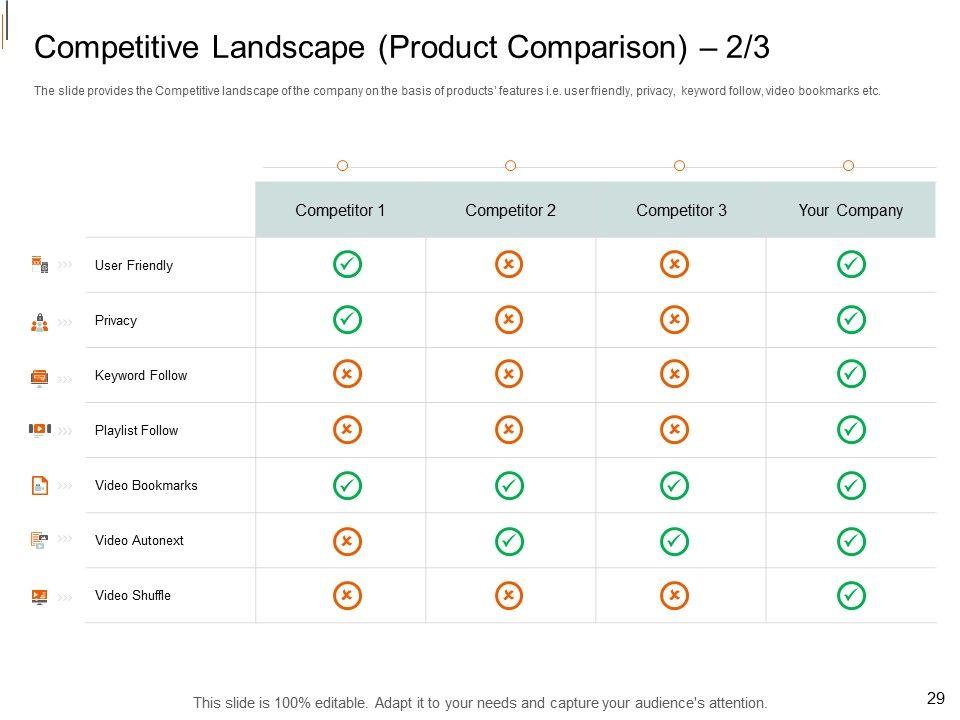
Task: Click Competitor 3 Video Autonext check mark
Action: 675,541
